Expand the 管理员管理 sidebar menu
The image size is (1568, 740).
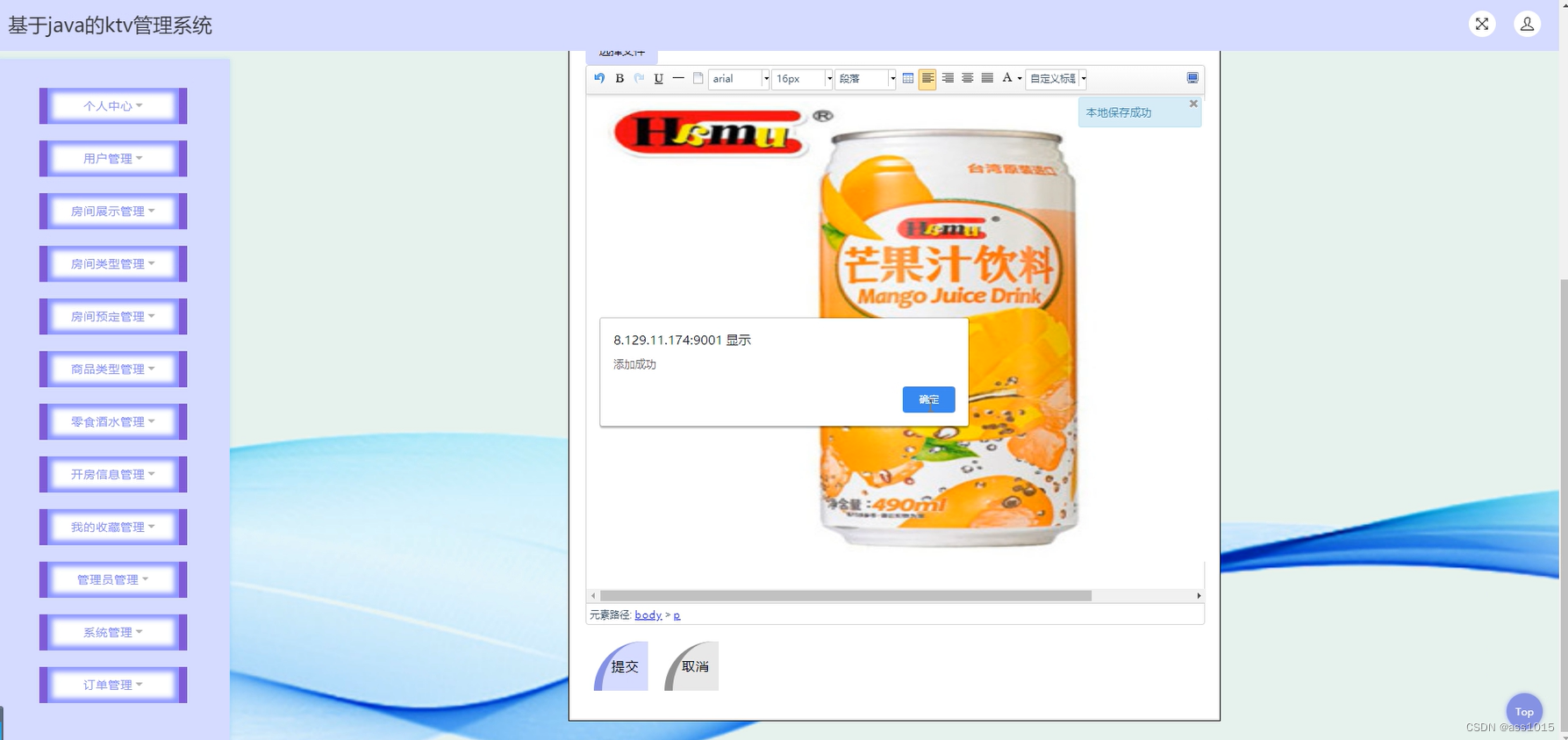click(113, 580)
